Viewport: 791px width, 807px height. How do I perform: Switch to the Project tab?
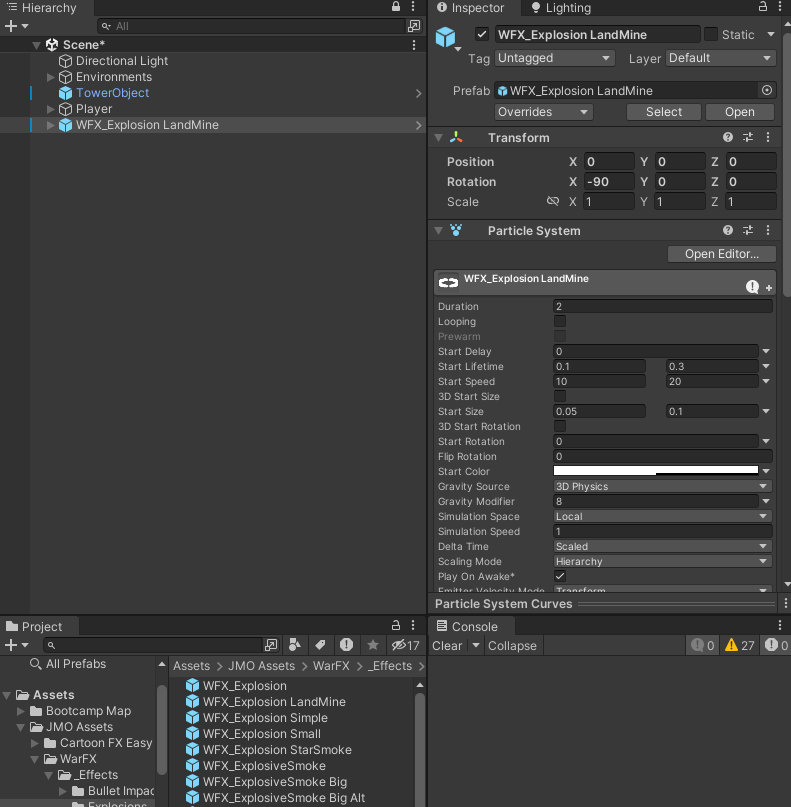click(x=34, y=627)
